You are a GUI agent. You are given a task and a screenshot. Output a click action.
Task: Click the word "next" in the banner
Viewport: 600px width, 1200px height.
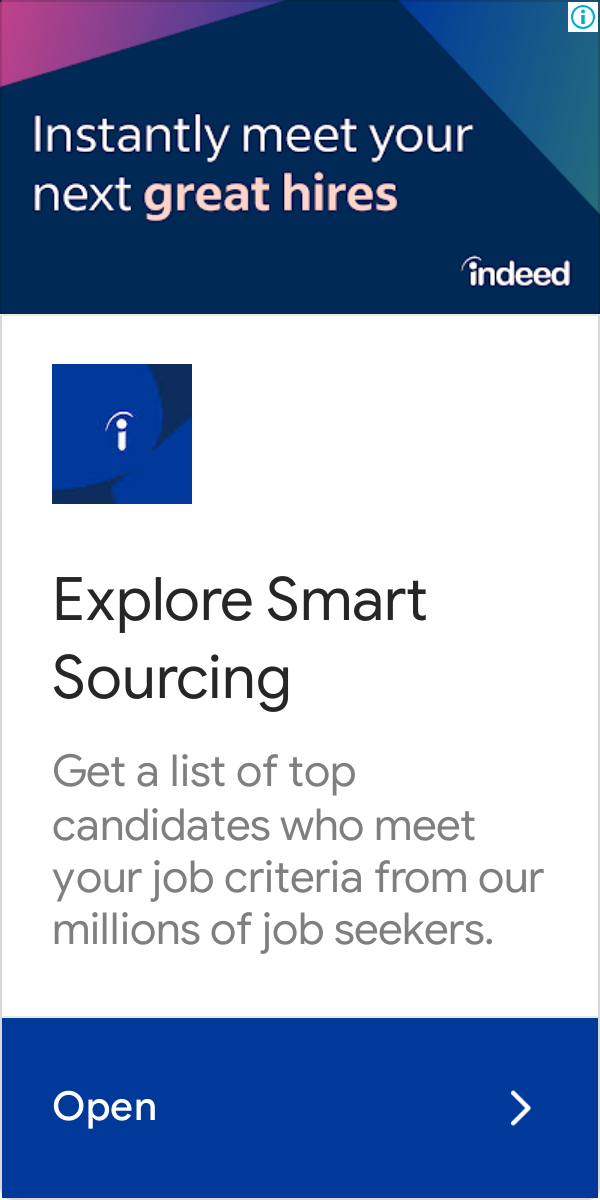pos(83,196)
